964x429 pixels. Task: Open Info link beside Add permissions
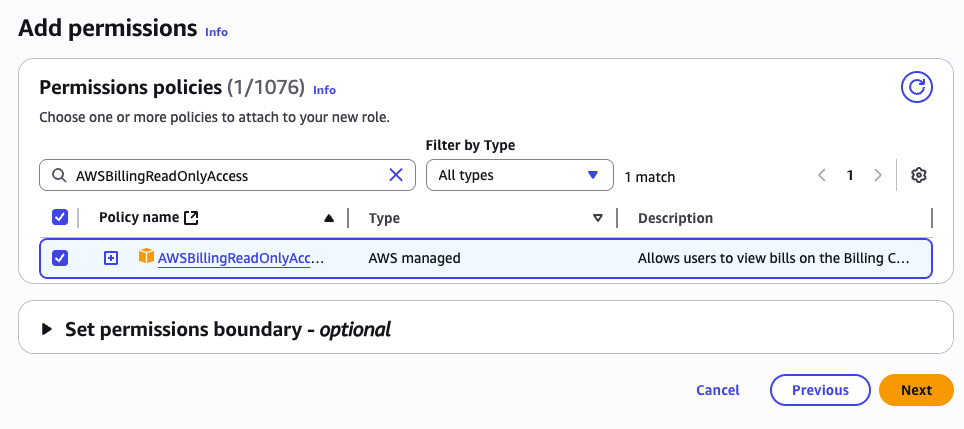[x=216, y=32]
